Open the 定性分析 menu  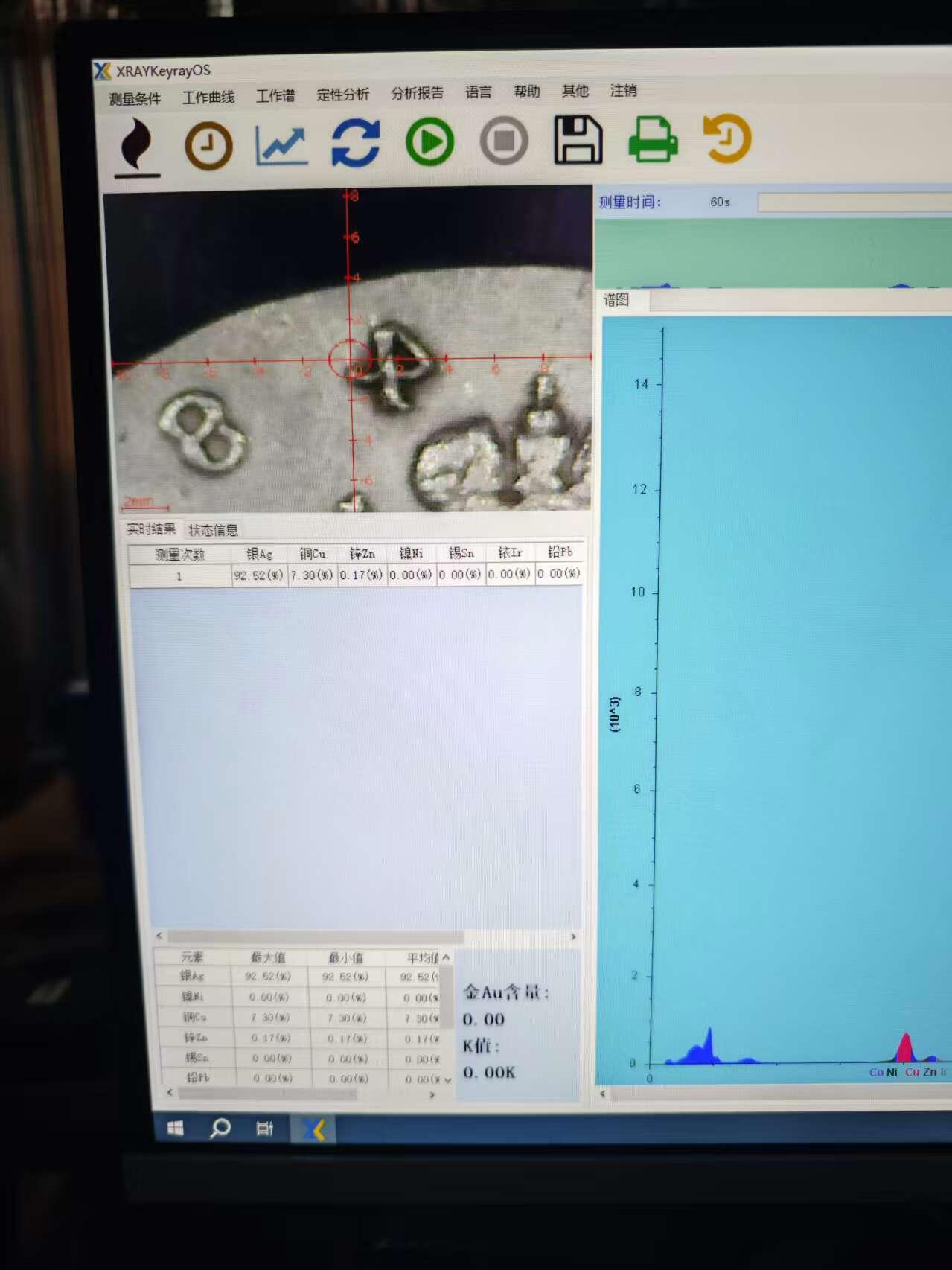(x=342, y=95)
